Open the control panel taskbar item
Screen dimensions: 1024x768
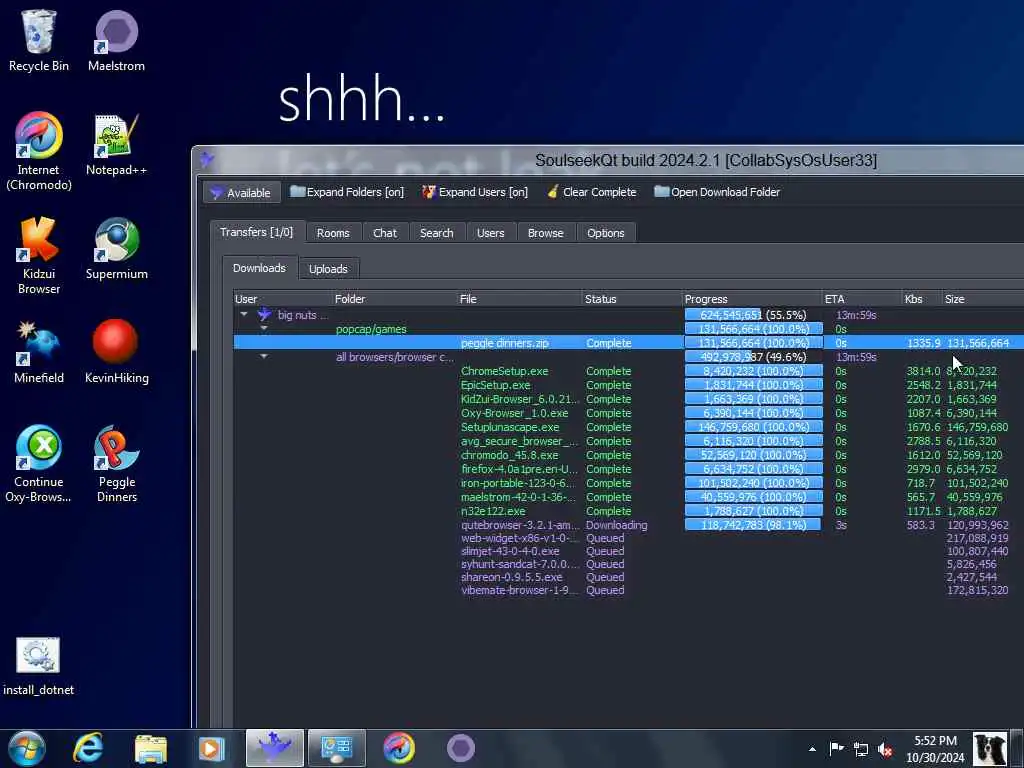coord(336,748)
